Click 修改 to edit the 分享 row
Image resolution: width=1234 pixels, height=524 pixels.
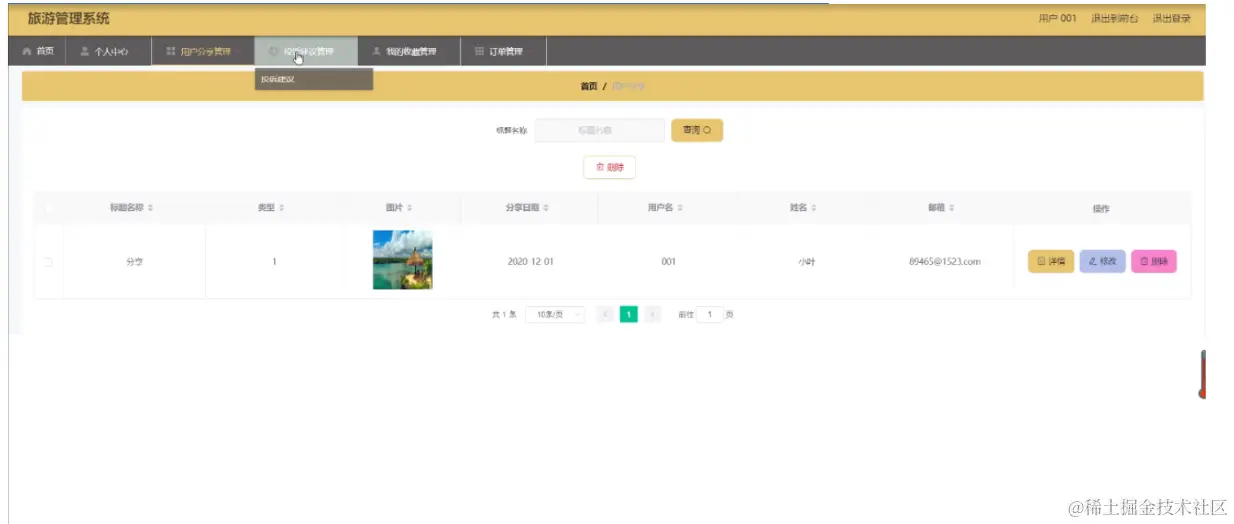[x=1102, y=261]
